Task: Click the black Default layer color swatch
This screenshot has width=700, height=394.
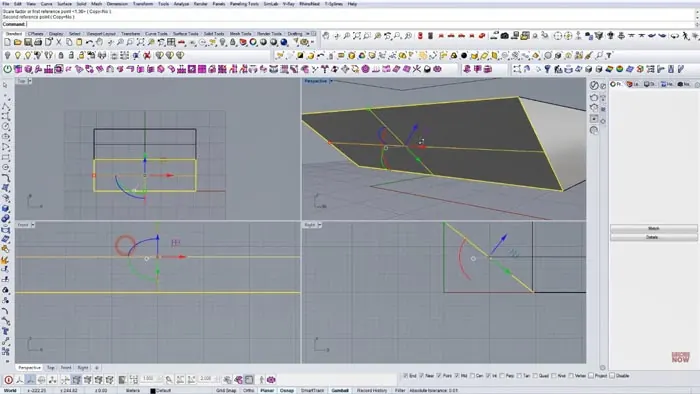Action: click(153, 391)
